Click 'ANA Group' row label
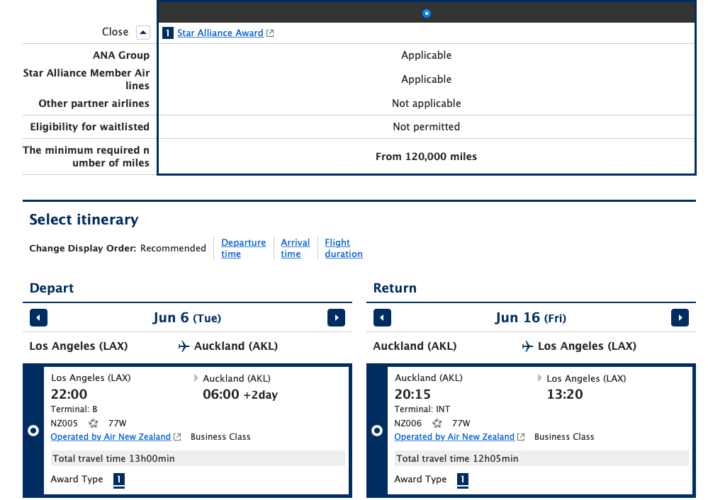The width and height of the screenshot is (708, 500). 121,56
